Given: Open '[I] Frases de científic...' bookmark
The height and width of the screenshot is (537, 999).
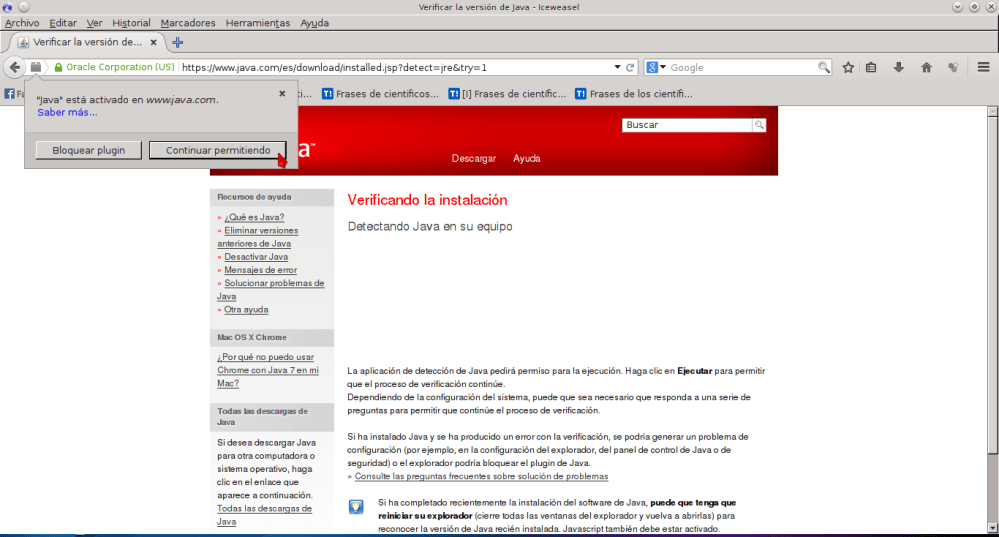Looking at the screenshot, I should pos(507,94).
